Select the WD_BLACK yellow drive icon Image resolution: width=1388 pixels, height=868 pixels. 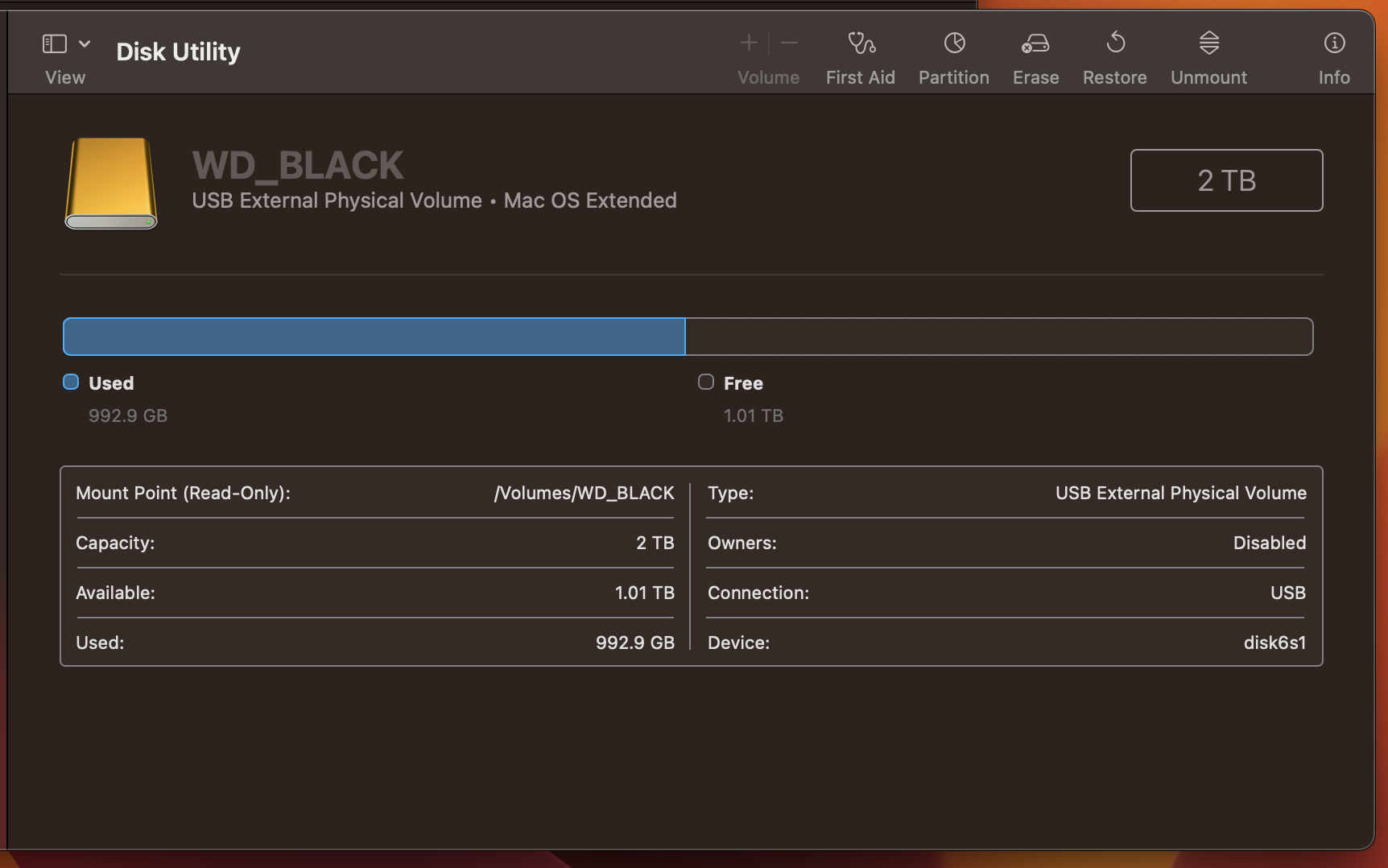click(111, 184)
